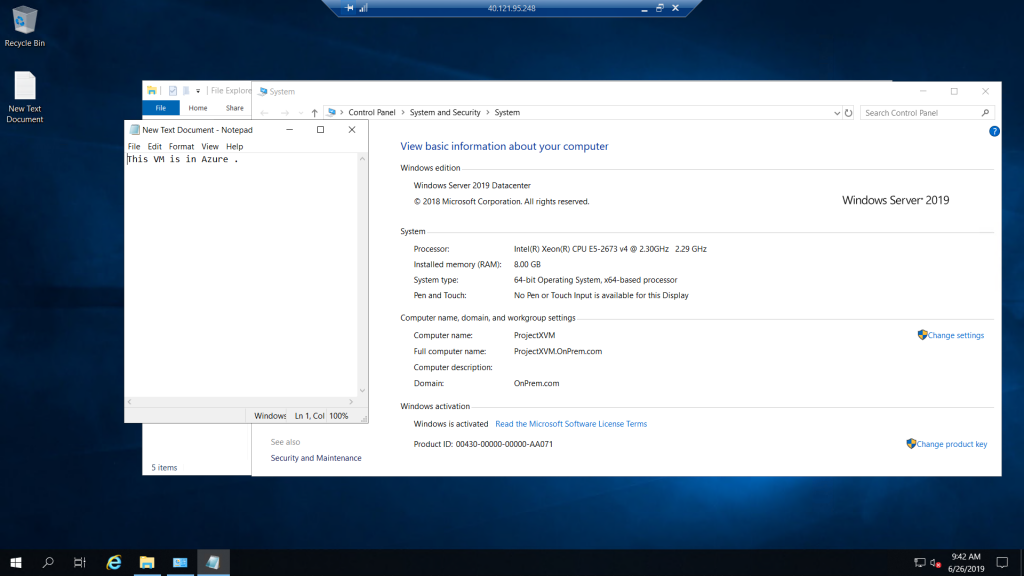This screenshot has height=576, width=1024.
Task: Click in the Notepad text area
Action: pos(242,274)
